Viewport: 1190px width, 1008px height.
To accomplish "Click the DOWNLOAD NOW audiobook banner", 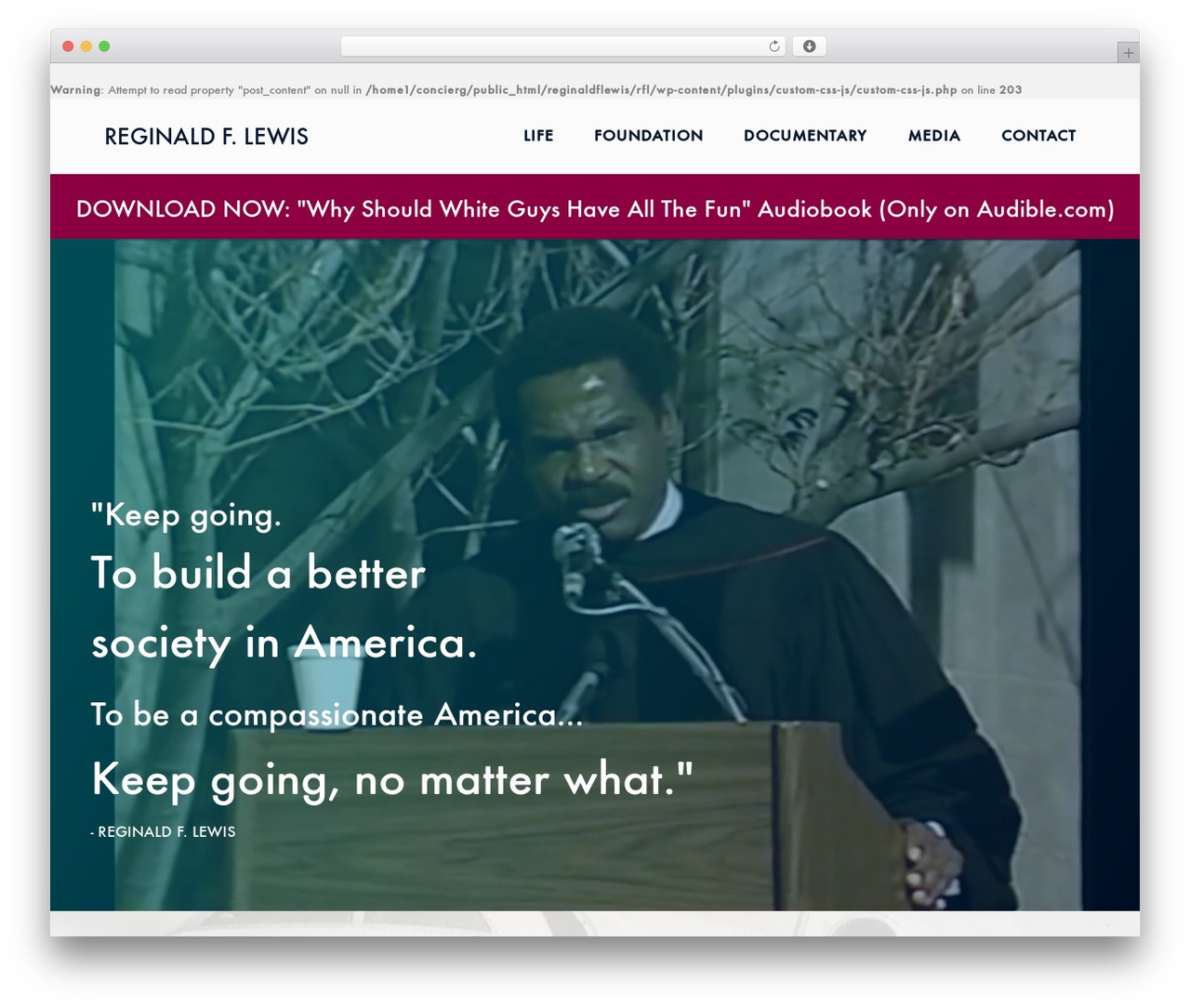I will [x=595, y=207].
